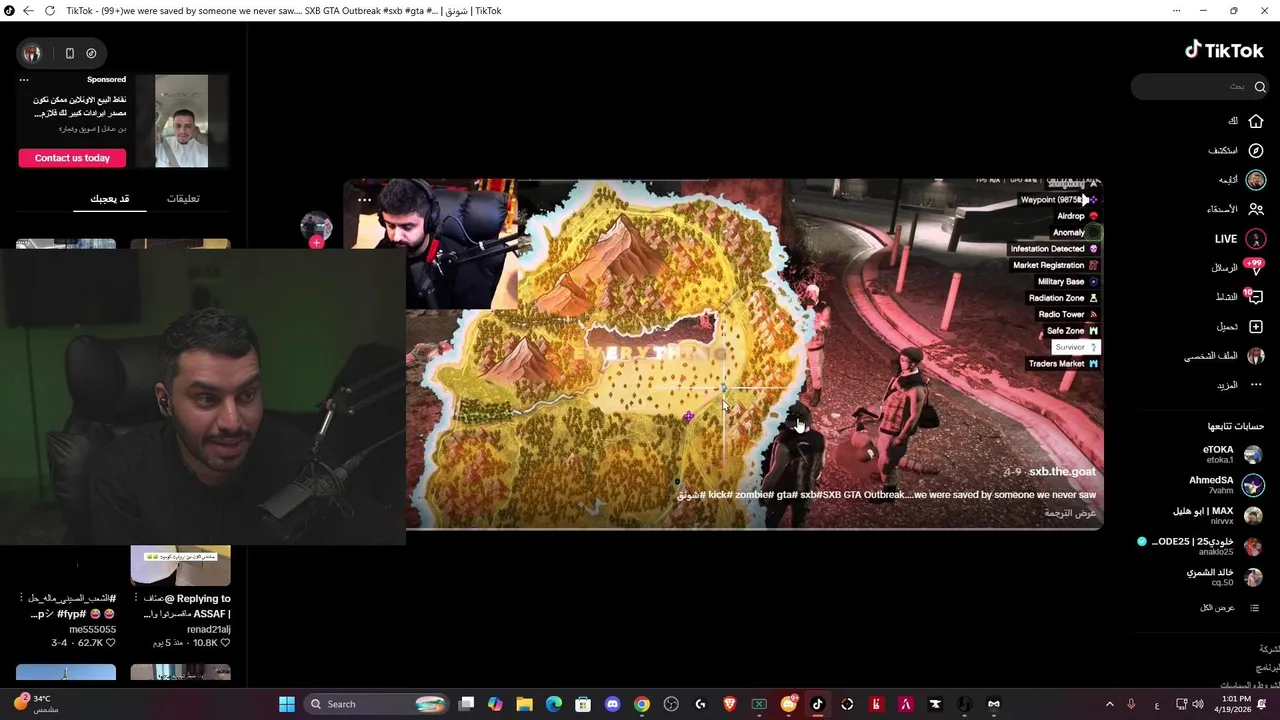Click browser back arrow
The height and width of the screenshot is (720, 1280).
coord(28,11)
